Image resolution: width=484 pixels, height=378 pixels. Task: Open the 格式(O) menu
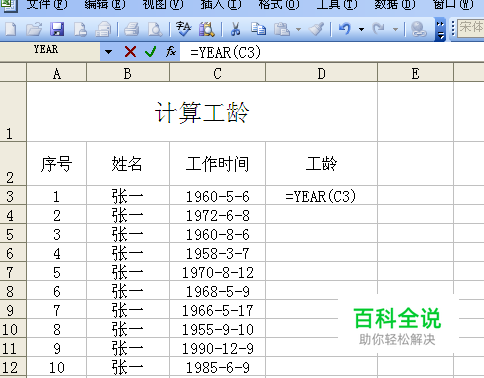point(279,5)
